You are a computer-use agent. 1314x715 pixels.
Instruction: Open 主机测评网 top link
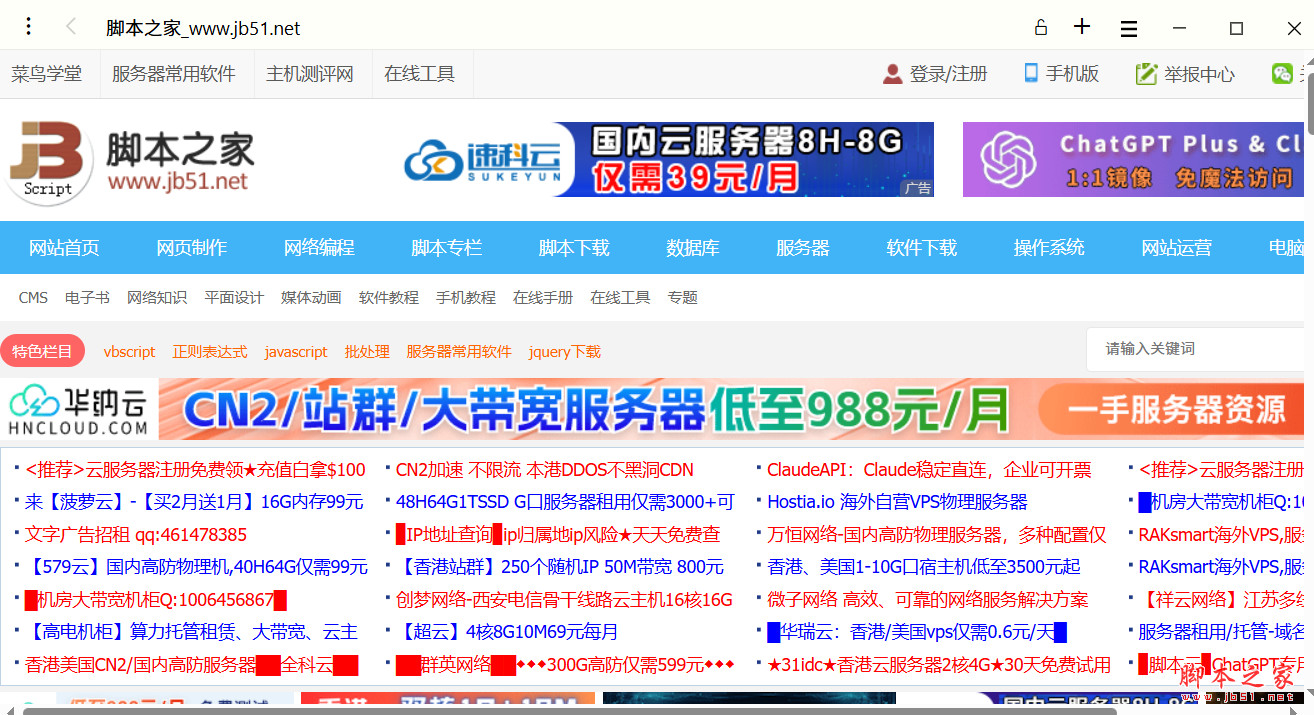pos(310,74)
